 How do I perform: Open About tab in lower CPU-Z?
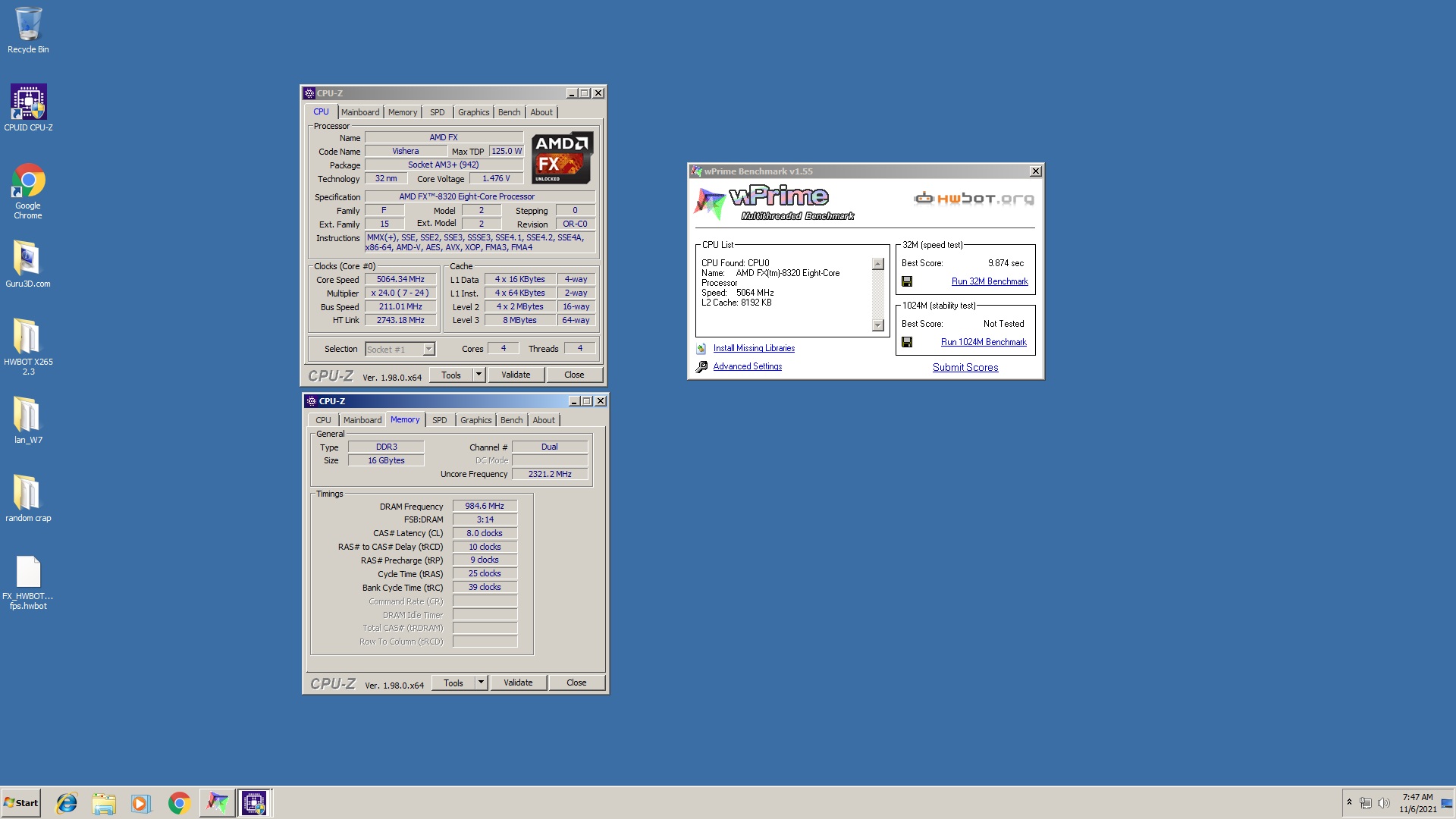544,420
